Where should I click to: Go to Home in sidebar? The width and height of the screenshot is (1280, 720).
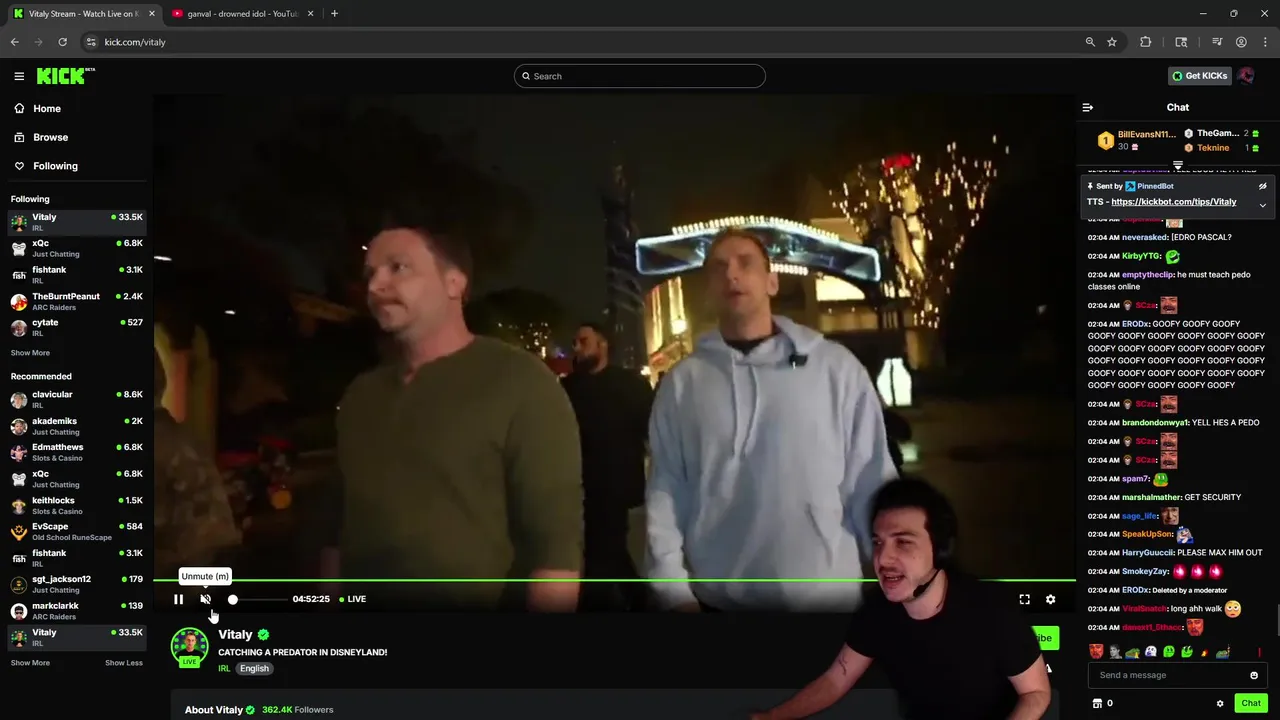(37, 108)
